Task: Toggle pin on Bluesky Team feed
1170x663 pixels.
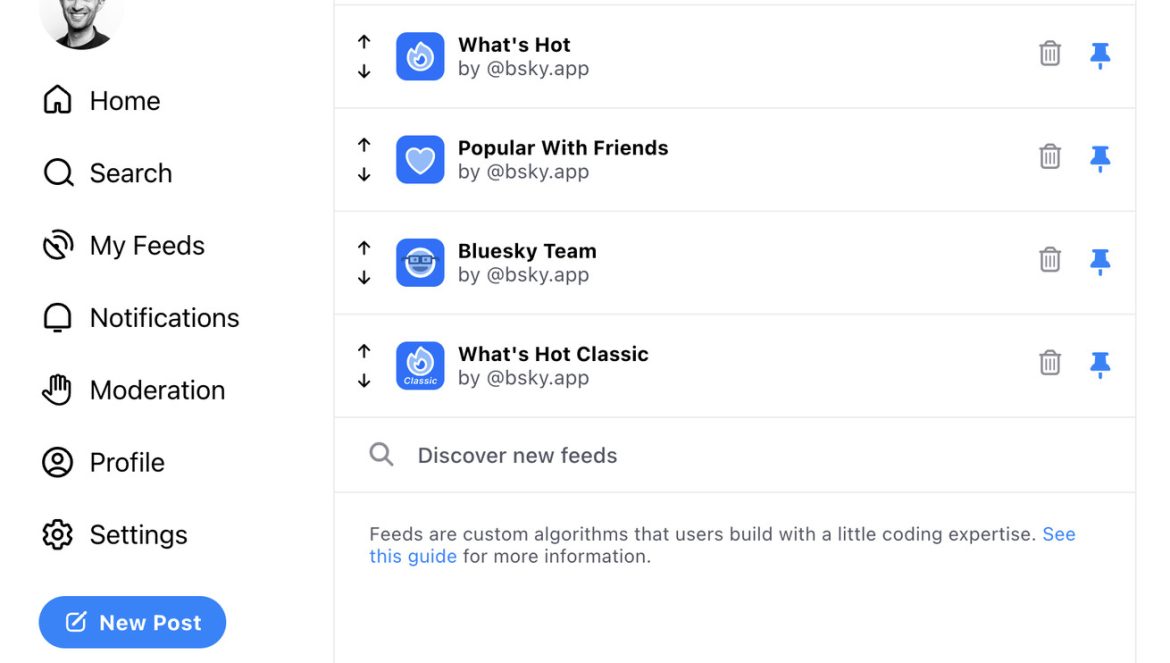Action: tap(1100, 261)
